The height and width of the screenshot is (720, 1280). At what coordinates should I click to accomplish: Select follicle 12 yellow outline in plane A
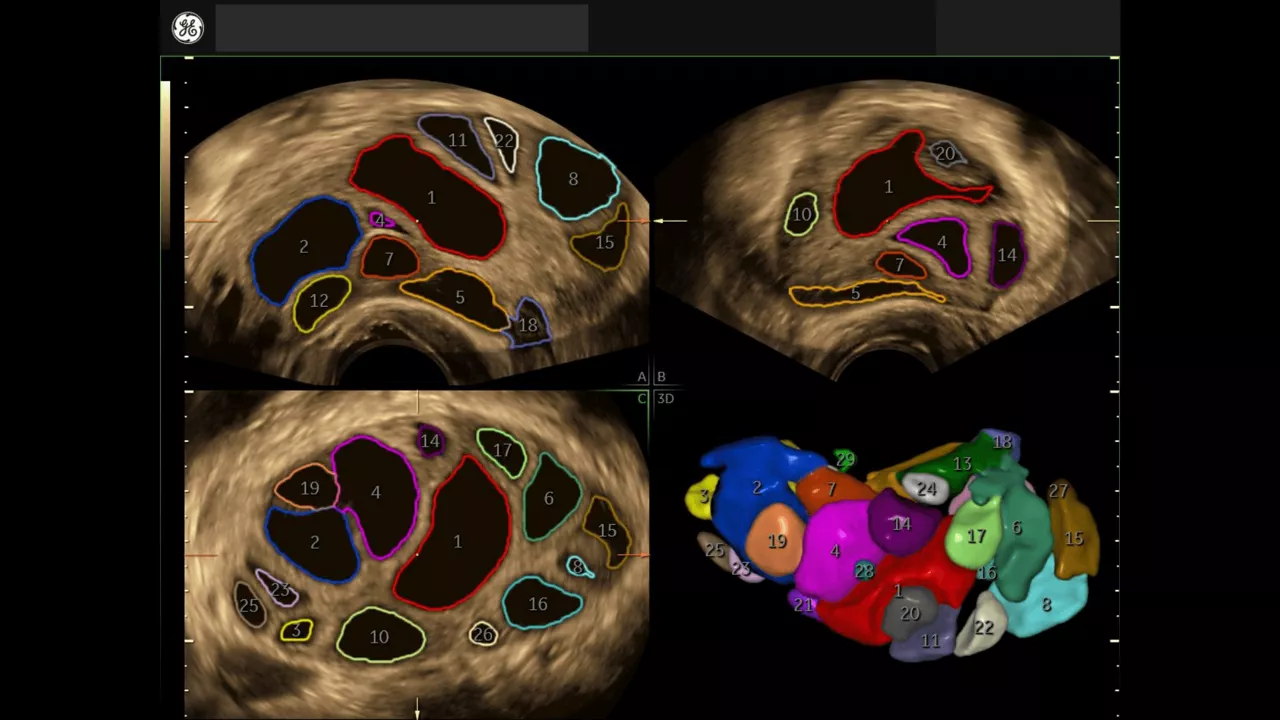[320, 302]
